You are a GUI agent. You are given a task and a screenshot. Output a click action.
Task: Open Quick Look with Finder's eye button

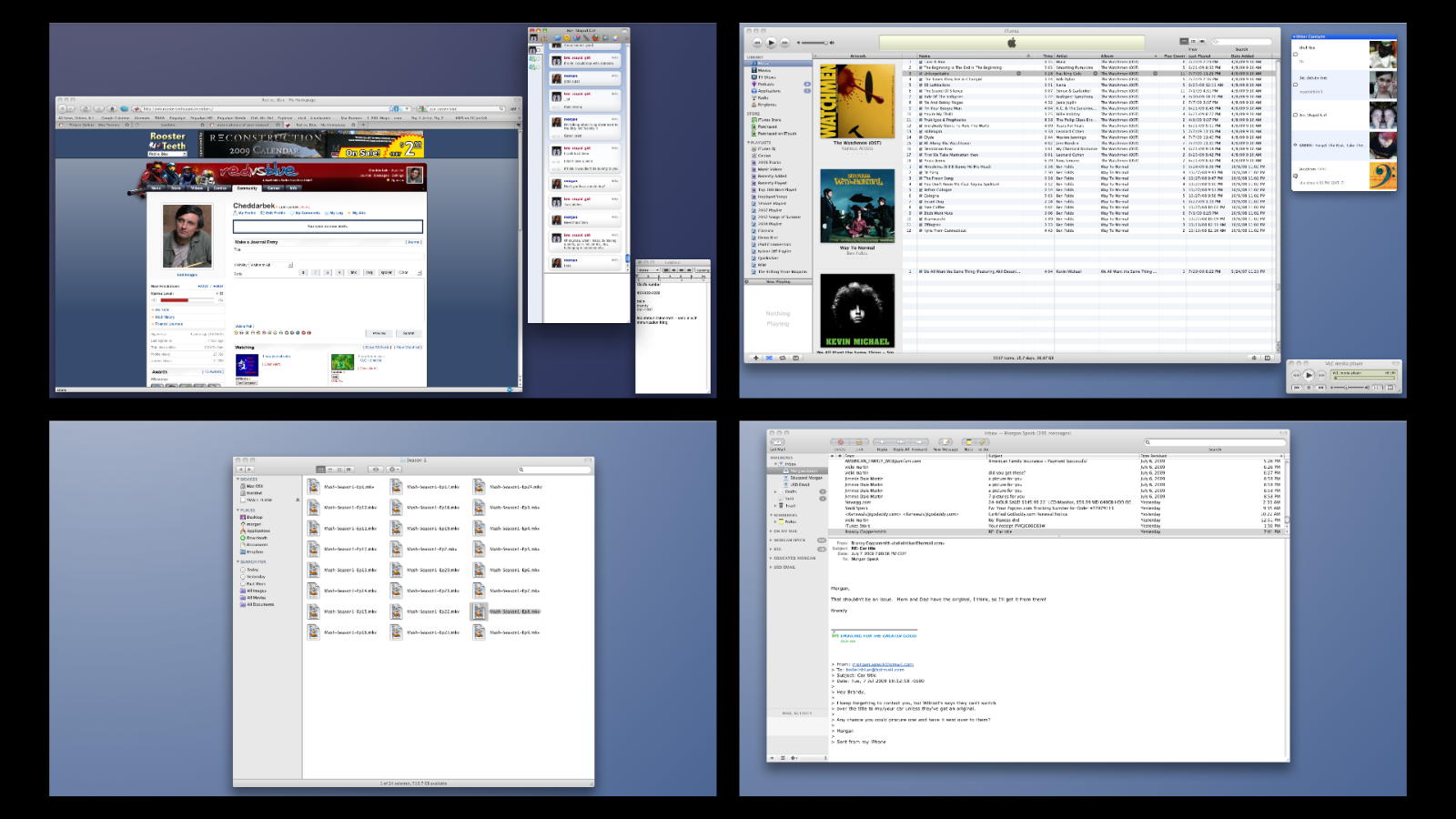pyautogui.click(x=375, y=470)
